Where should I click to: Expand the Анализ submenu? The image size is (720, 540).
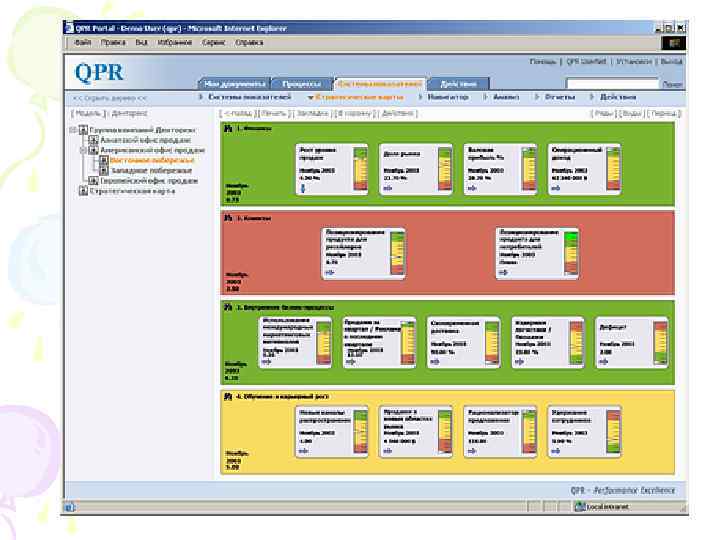point(502,97)
